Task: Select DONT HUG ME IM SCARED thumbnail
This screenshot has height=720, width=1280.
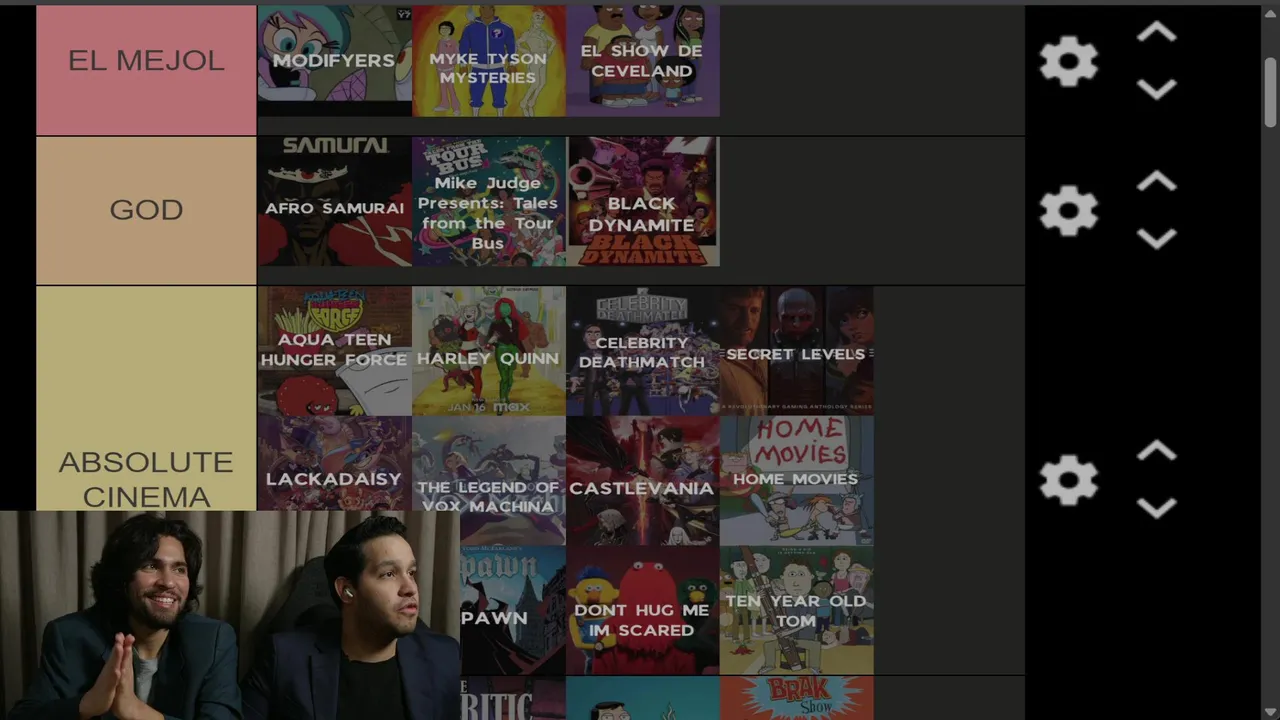Action: click(643, 610)
